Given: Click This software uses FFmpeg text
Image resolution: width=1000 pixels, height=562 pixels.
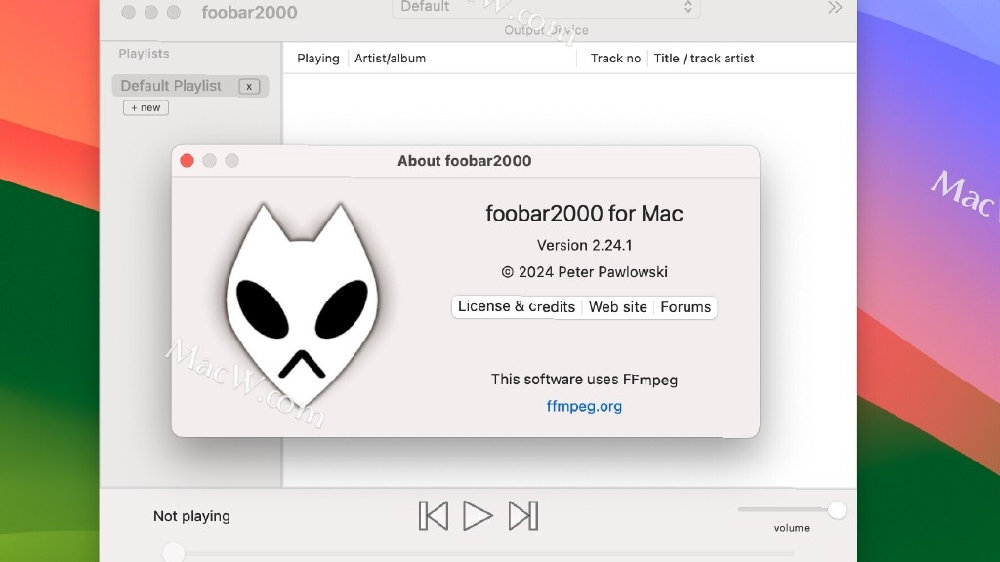Looking at the screenshot, I should pyautogui.click(x=584, y=380).
